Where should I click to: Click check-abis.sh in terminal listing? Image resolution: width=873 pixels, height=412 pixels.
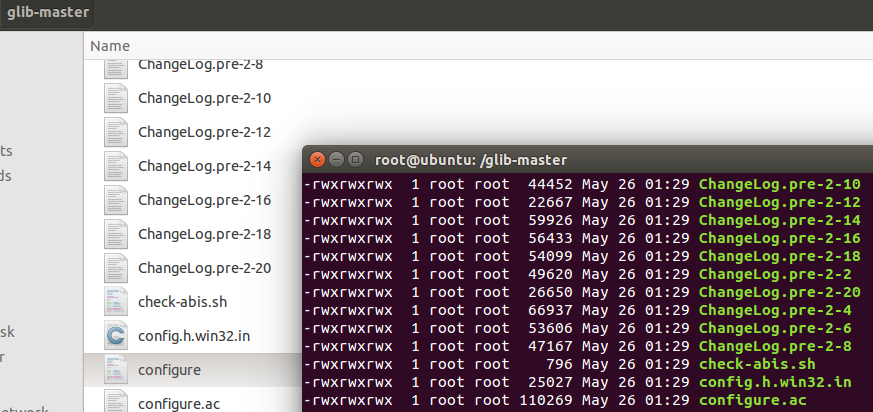[x=757, y=365]
